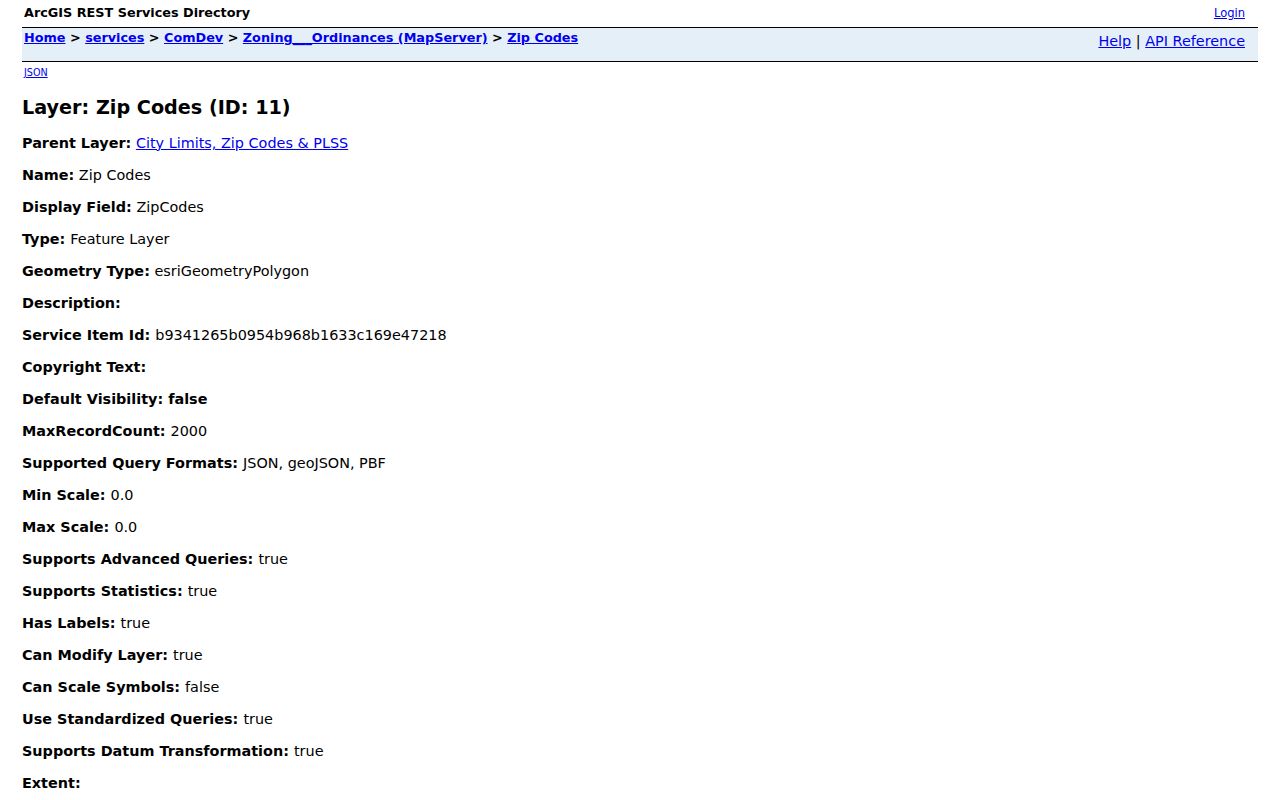Click the Supported Query Formats value text

coord(314,463)
